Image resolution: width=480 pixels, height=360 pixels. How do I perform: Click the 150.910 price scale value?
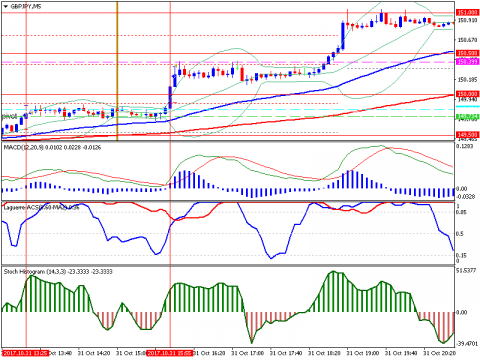click(467, 20)
